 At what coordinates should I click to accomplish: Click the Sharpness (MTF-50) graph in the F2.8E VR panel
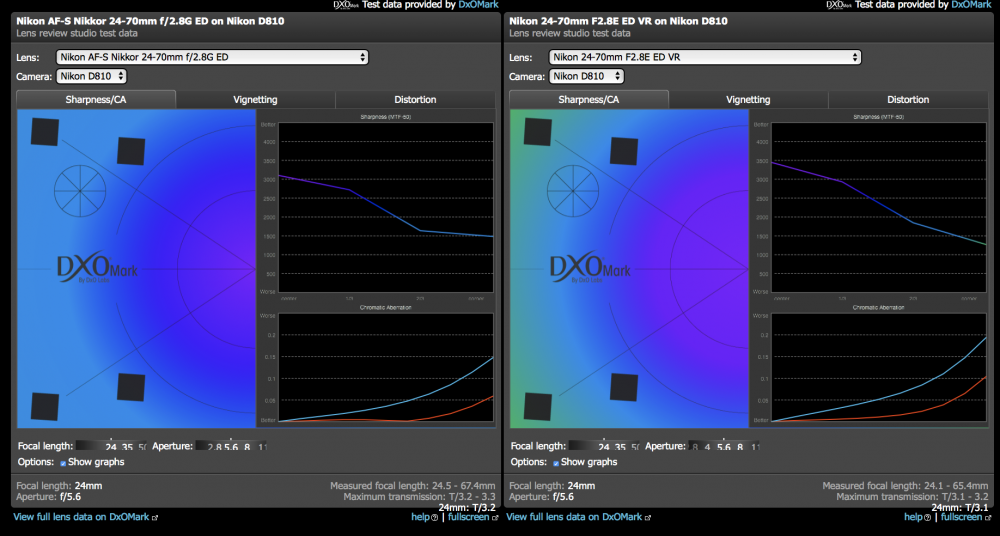point(878,207)
